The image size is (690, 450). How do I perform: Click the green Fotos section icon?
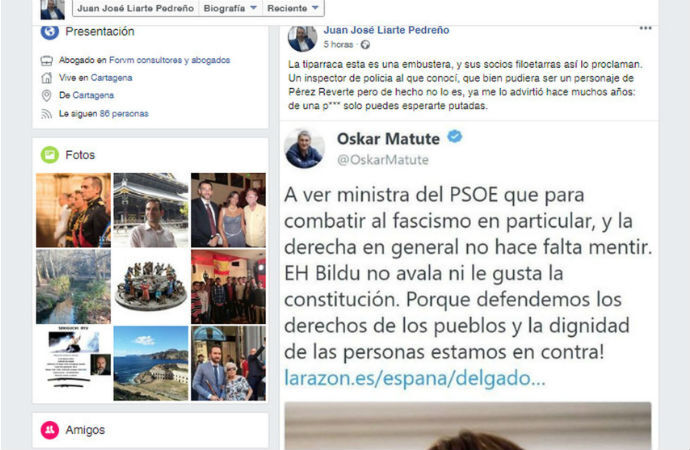[x=50, y=155]
